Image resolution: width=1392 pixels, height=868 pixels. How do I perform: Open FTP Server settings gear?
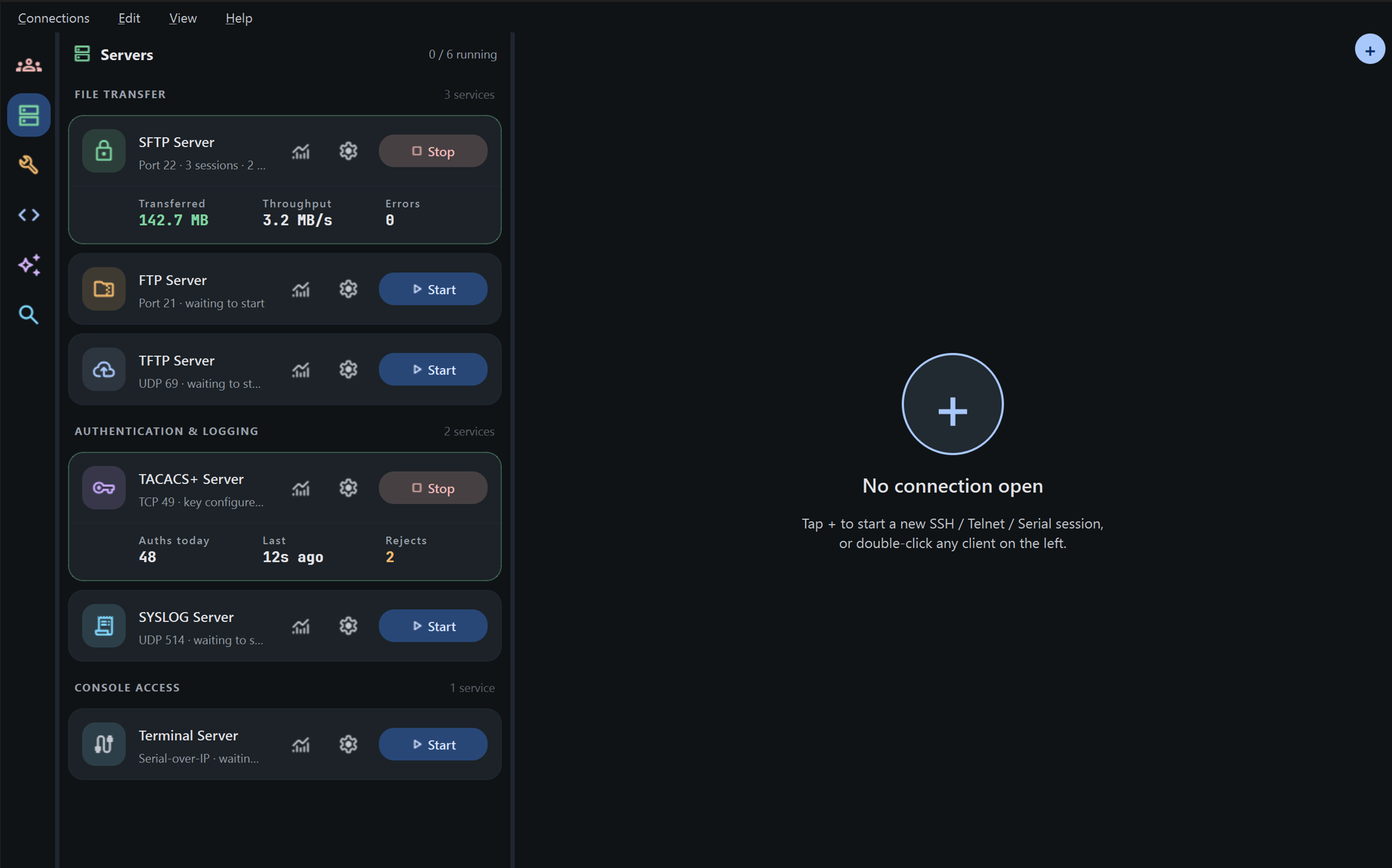(348, 289)
